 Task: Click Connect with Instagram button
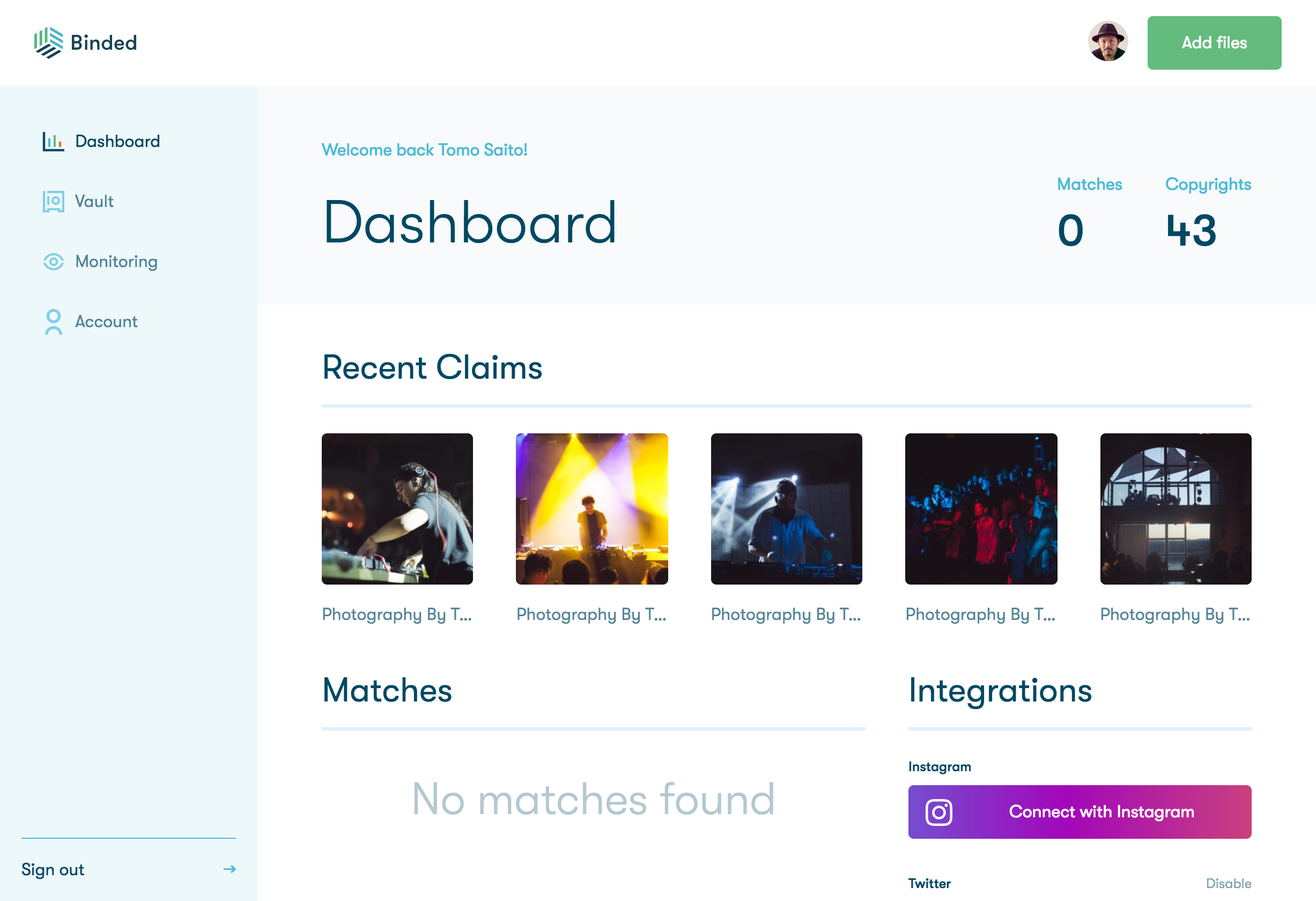pos(1080,811)
